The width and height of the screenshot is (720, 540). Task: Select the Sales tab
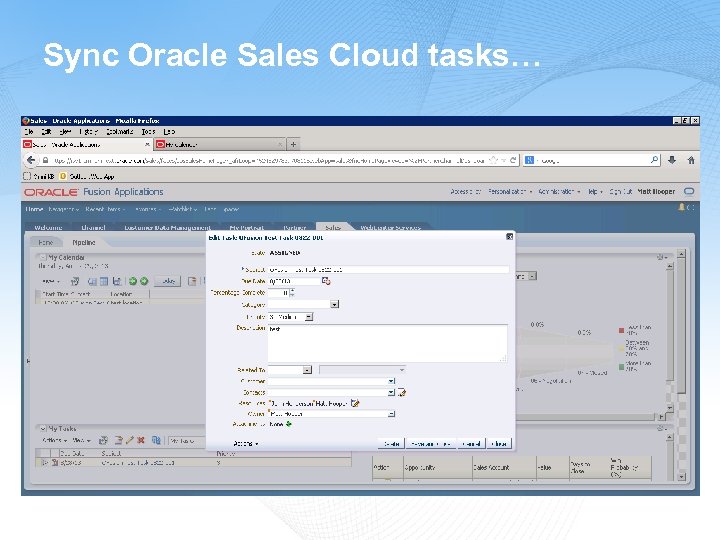pos(333,227)
